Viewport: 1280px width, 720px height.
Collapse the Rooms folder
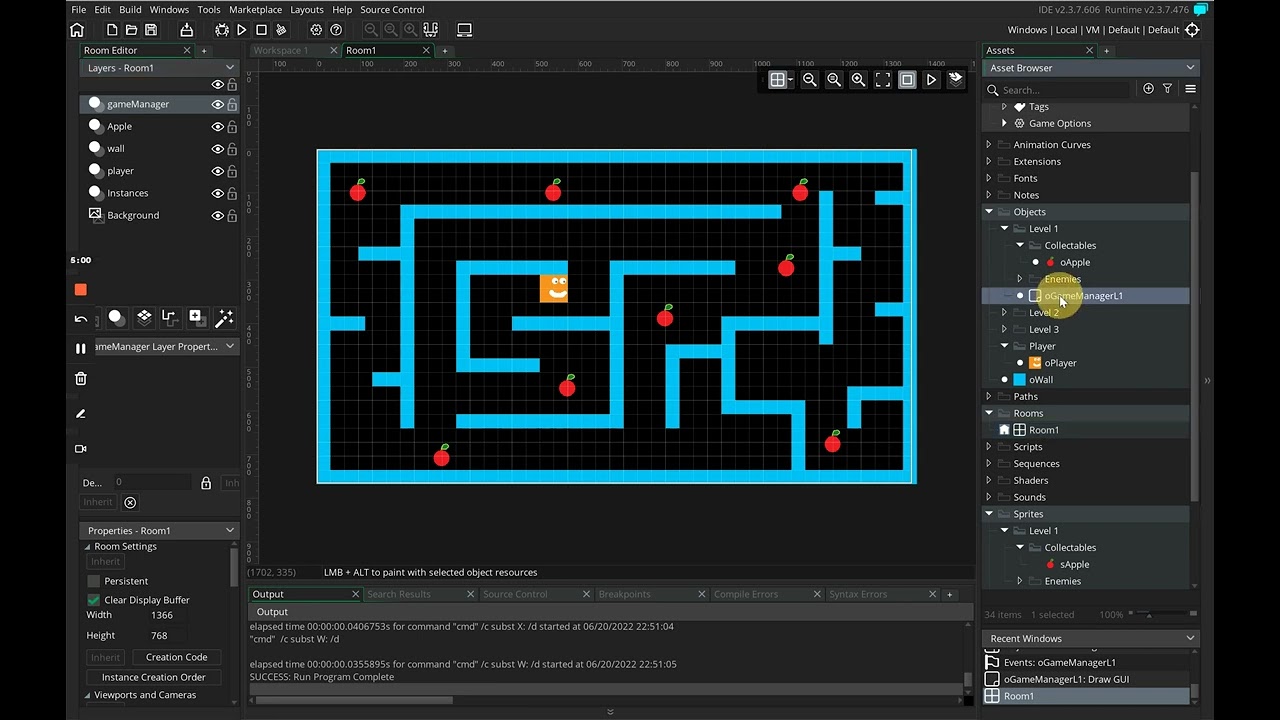coord(989,413)
